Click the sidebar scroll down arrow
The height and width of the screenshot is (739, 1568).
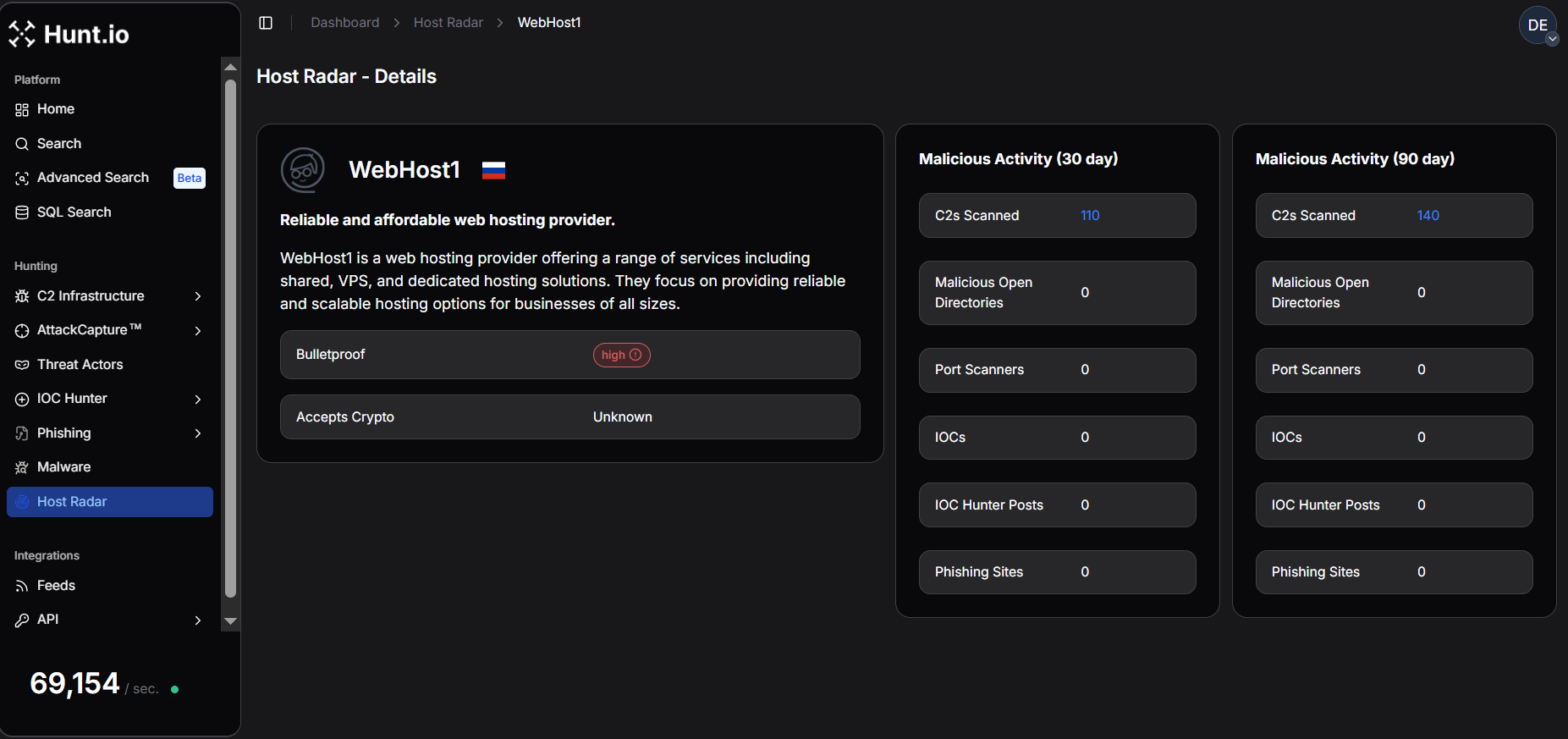pyautogui.click(x=230, y=621)
